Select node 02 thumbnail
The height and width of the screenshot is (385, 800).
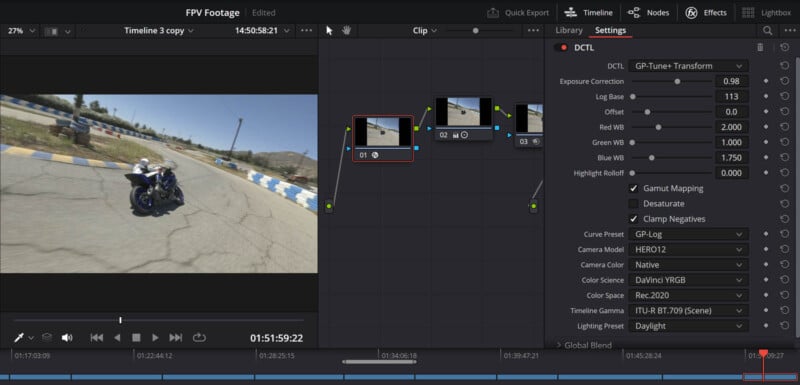tap(463, 112)
